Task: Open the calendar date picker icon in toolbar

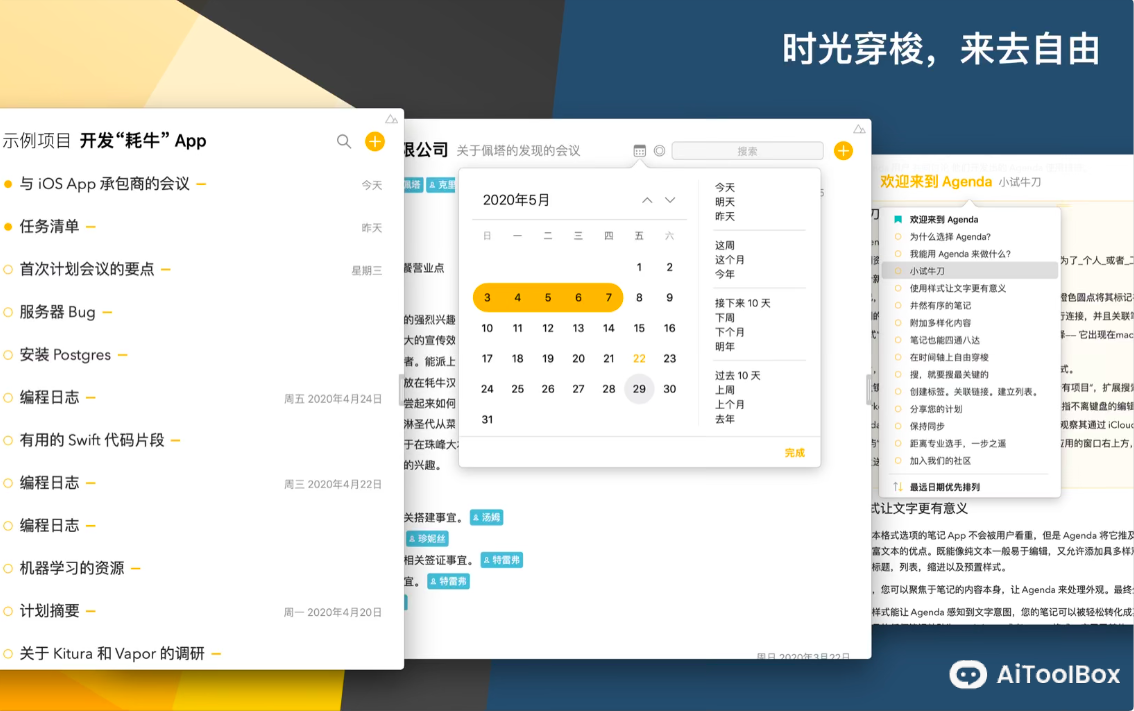Action: coord(640,149)
